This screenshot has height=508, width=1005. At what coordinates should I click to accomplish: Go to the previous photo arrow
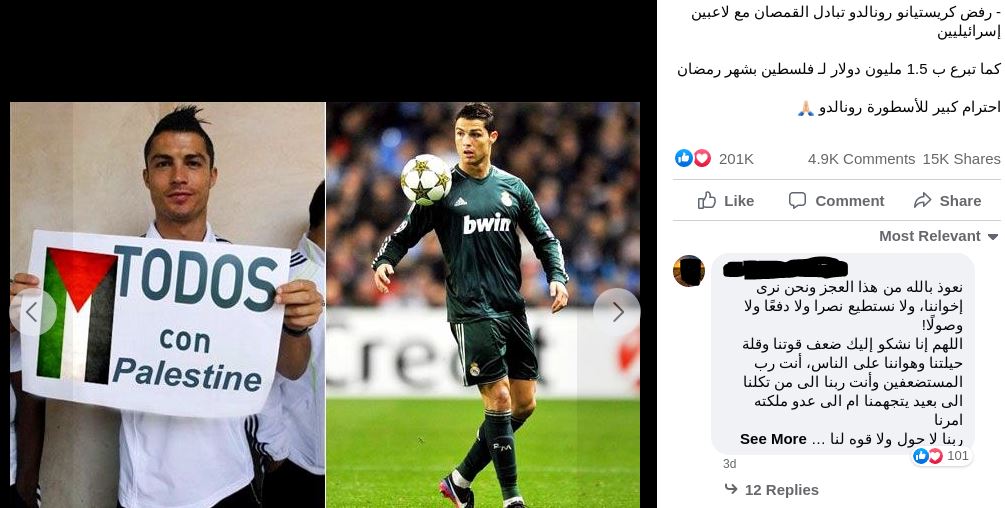pos(33,312)
